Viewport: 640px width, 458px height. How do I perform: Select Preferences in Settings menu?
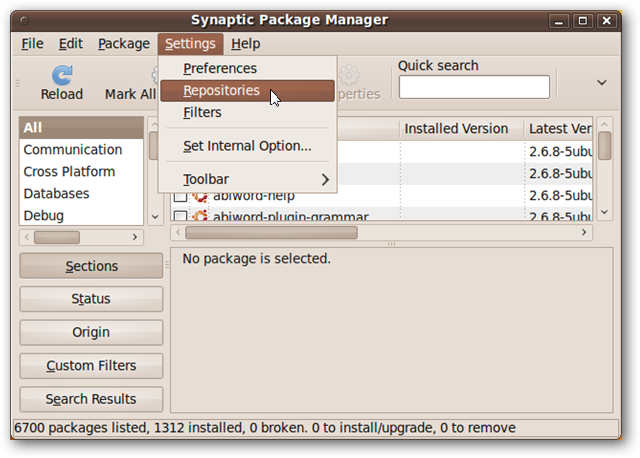[220, 69]
